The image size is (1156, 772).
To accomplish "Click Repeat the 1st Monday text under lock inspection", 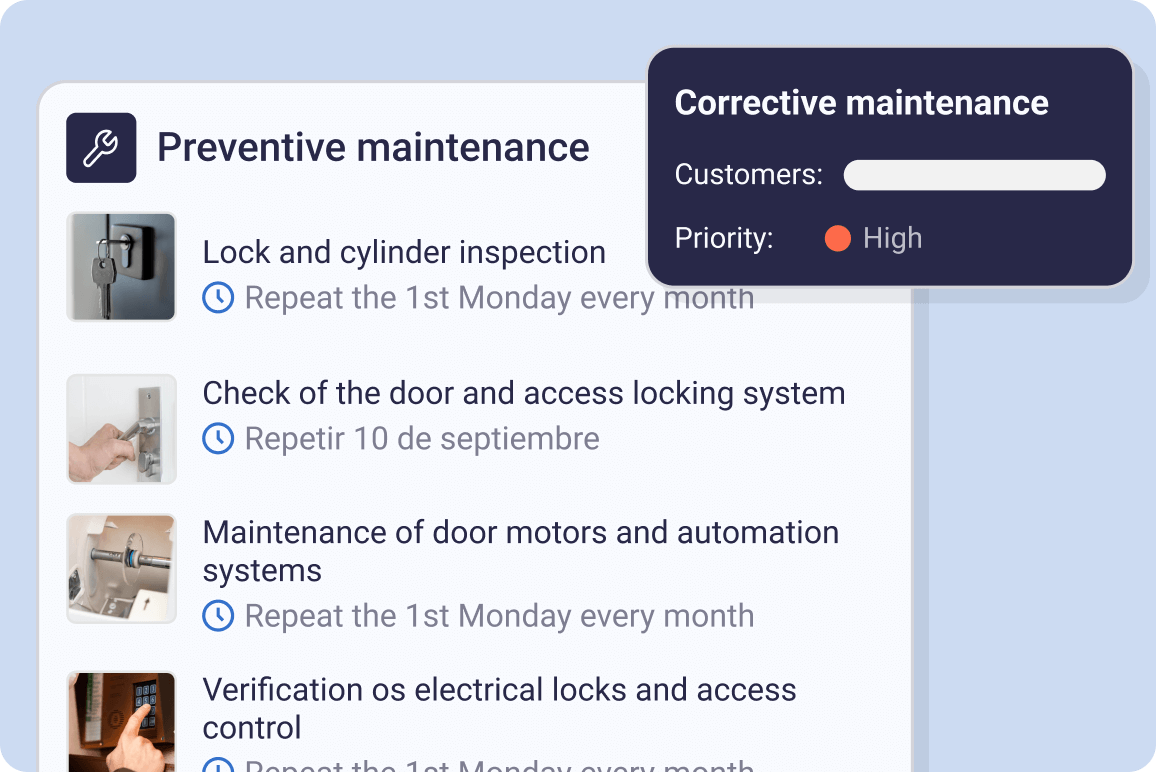I will point(499,298).
